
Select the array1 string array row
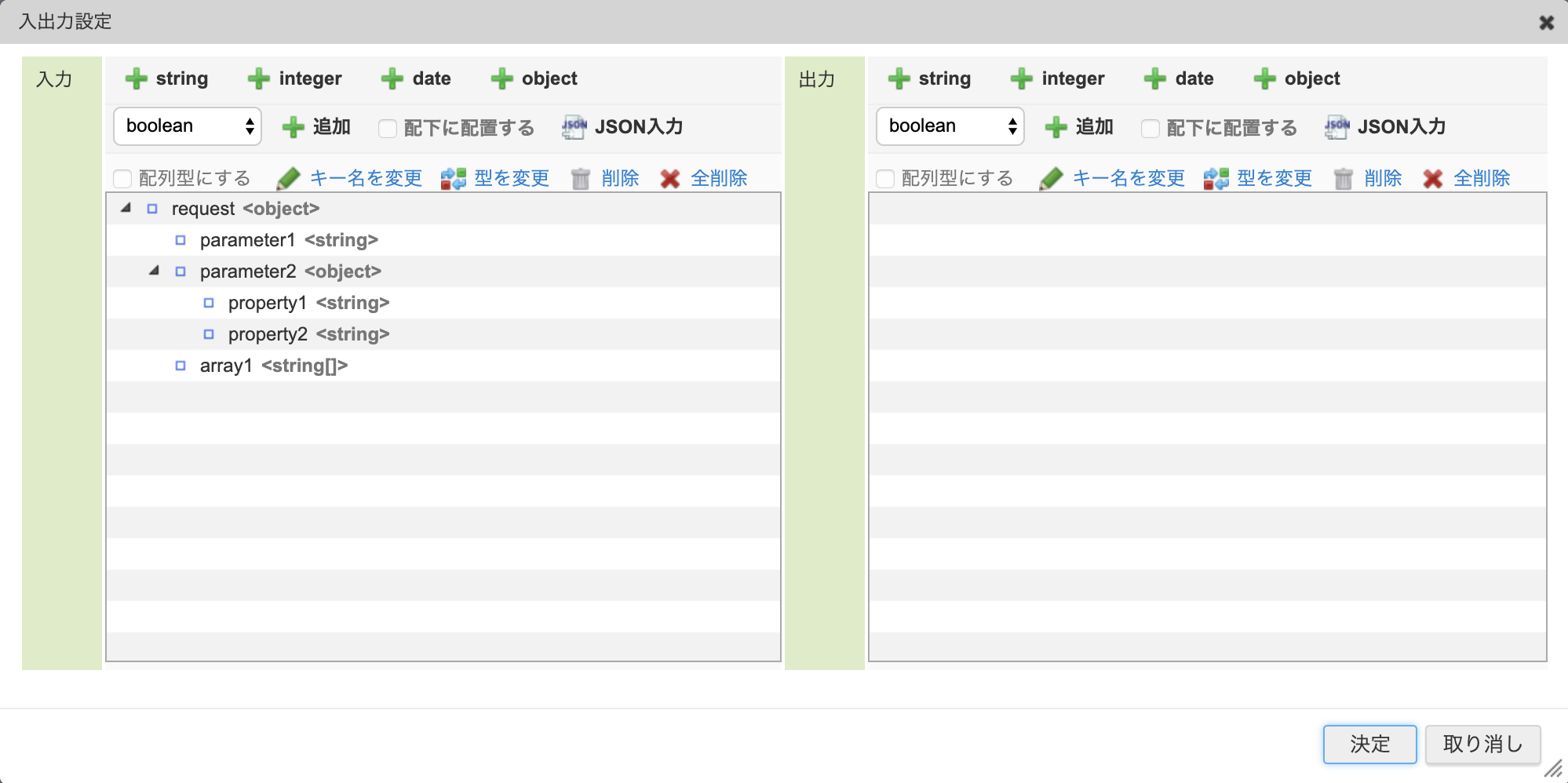(443, 366)
